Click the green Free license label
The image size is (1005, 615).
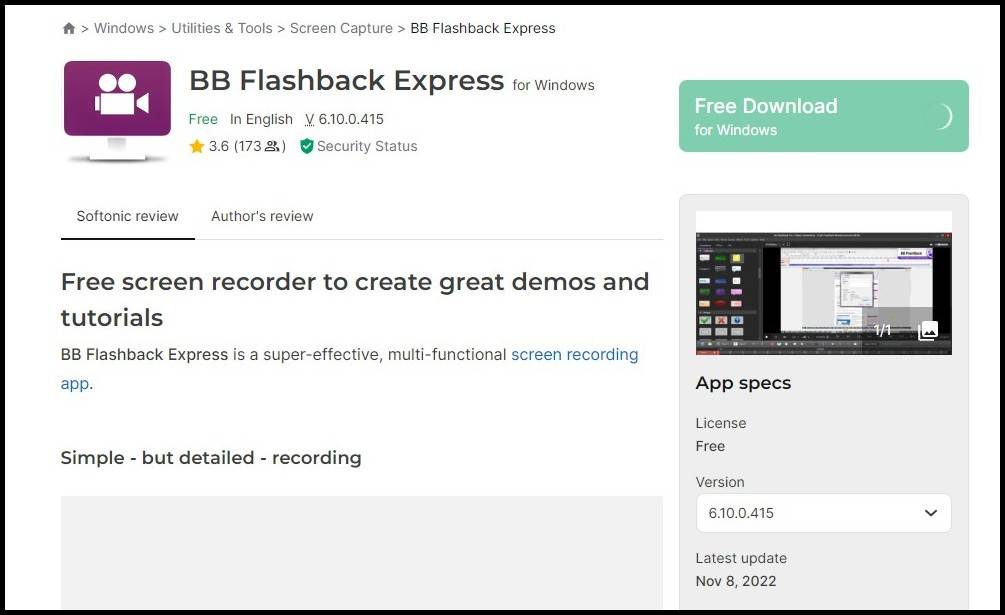[x=203, y=119]
